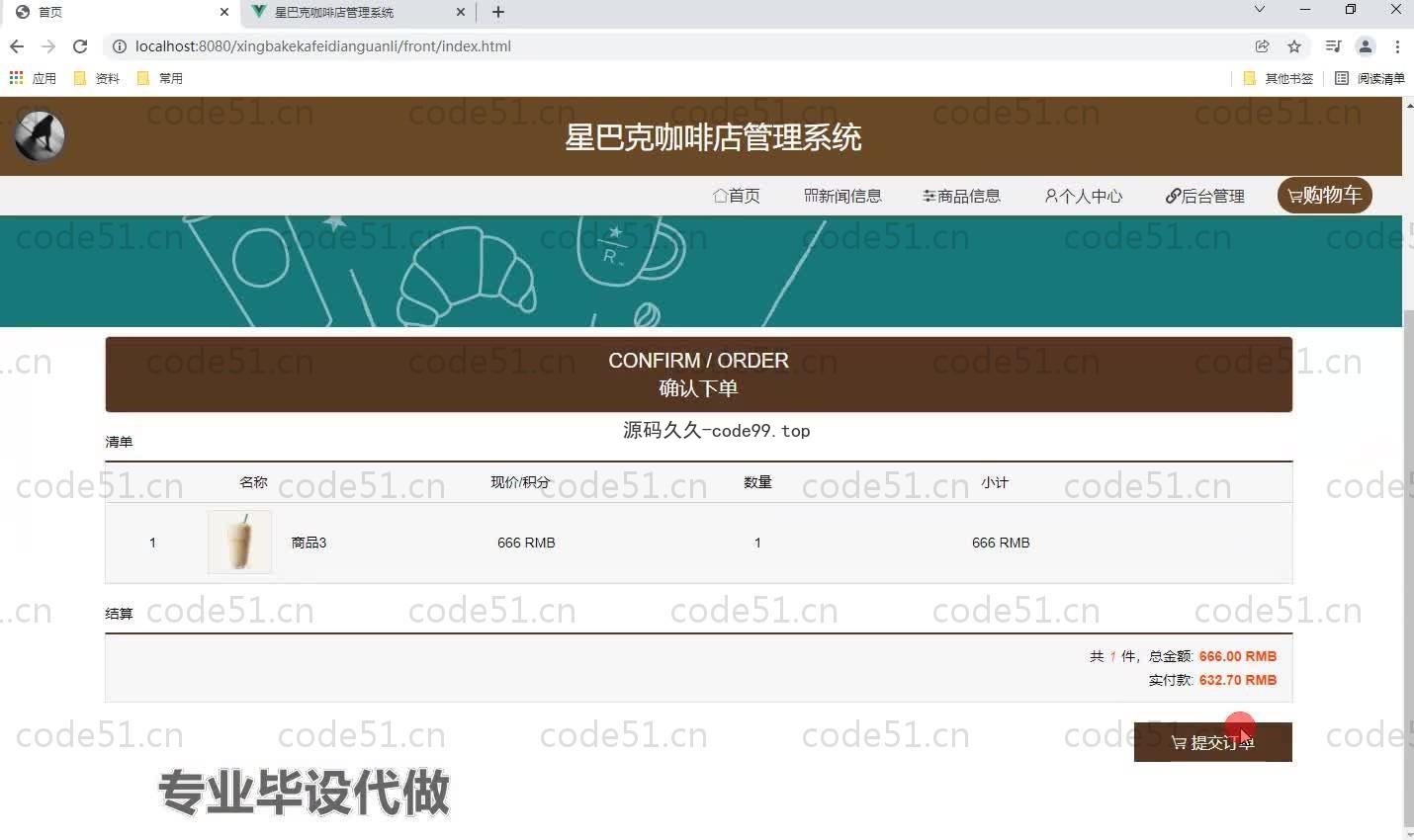Click the 商品3 product thumbnail
This screenshot has width=1414, height=840.
pos(239,542)
